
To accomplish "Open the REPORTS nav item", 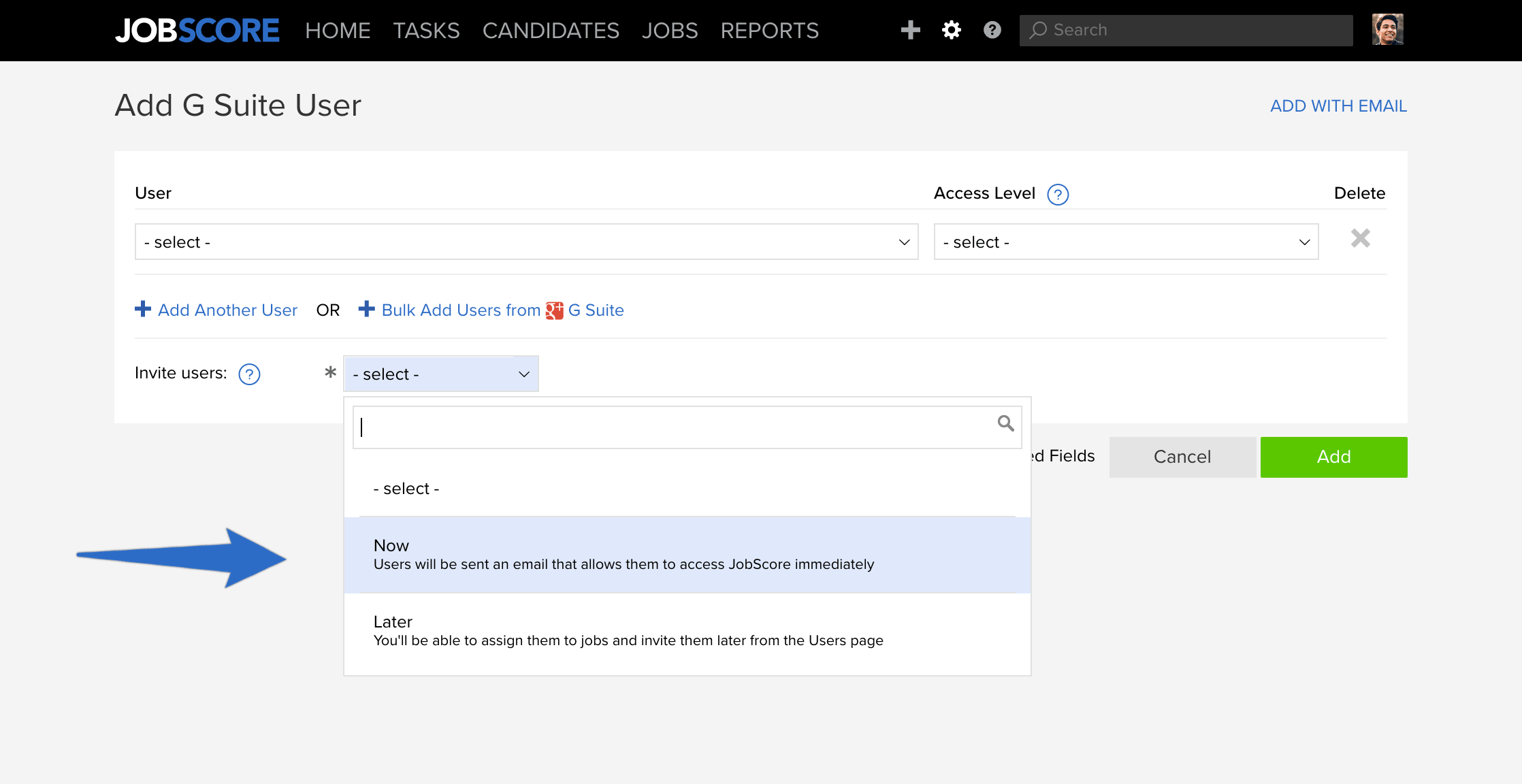I will click(x=769, y=31).
